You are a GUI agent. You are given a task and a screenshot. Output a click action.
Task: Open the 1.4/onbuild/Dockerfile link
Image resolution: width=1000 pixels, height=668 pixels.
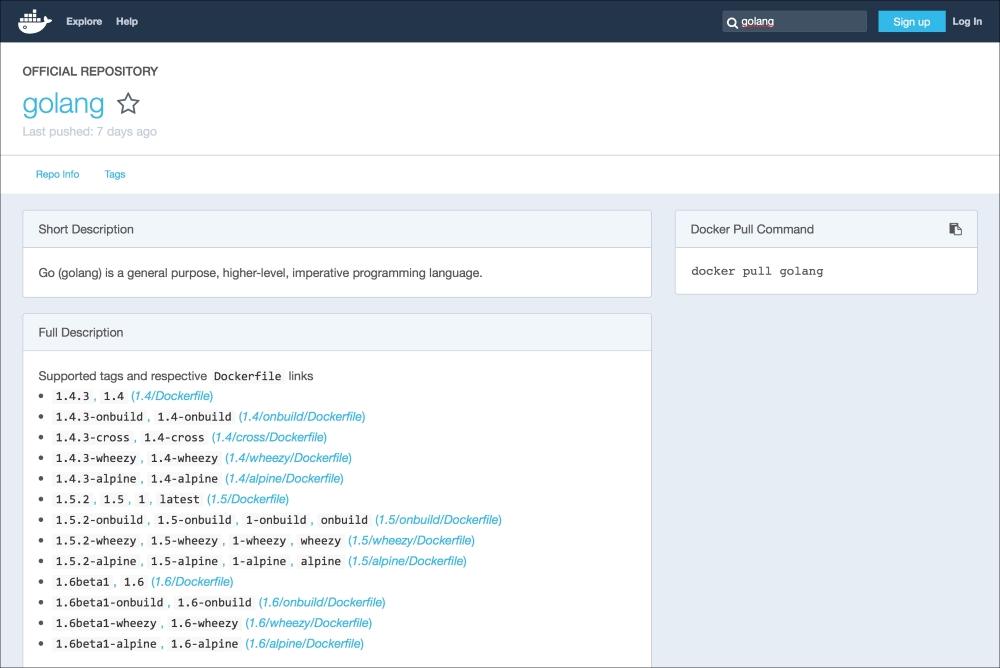(302, 416)
